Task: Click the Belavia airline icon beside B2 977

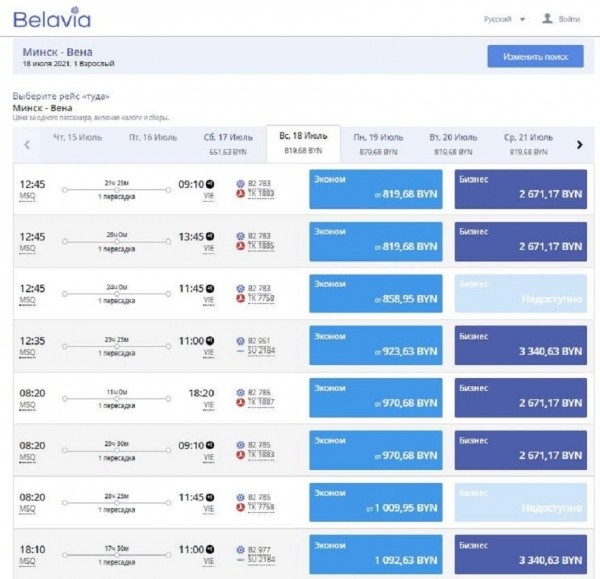Action: tap(240, 548)
